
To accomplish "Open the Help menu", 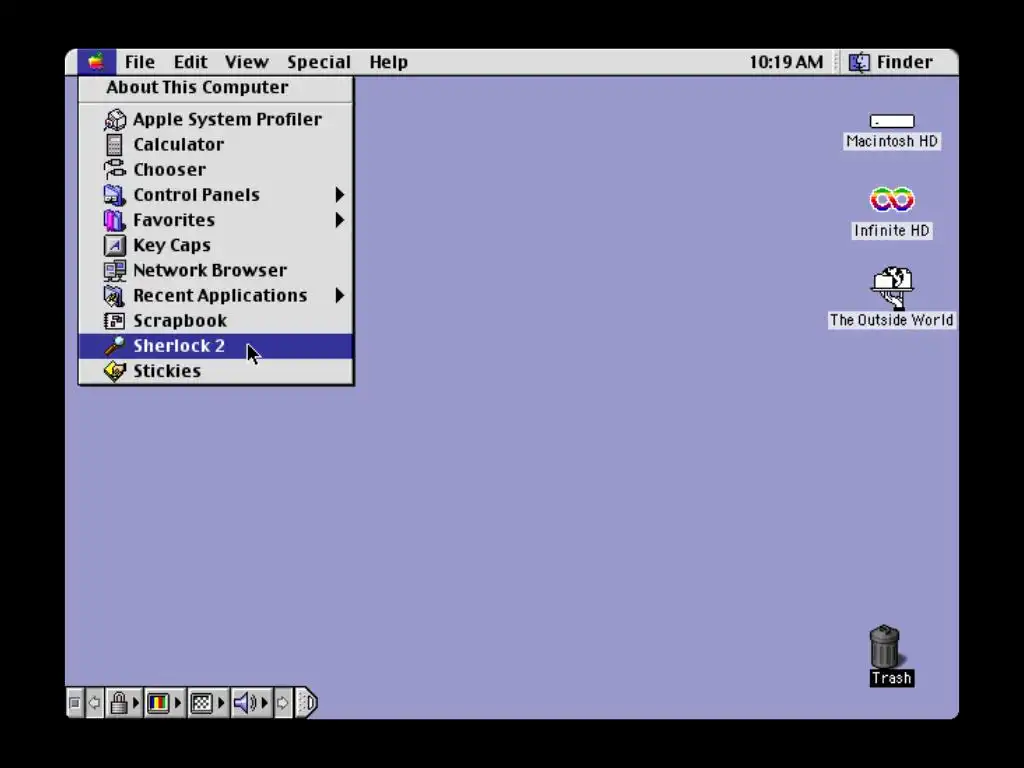I will 389,62.
